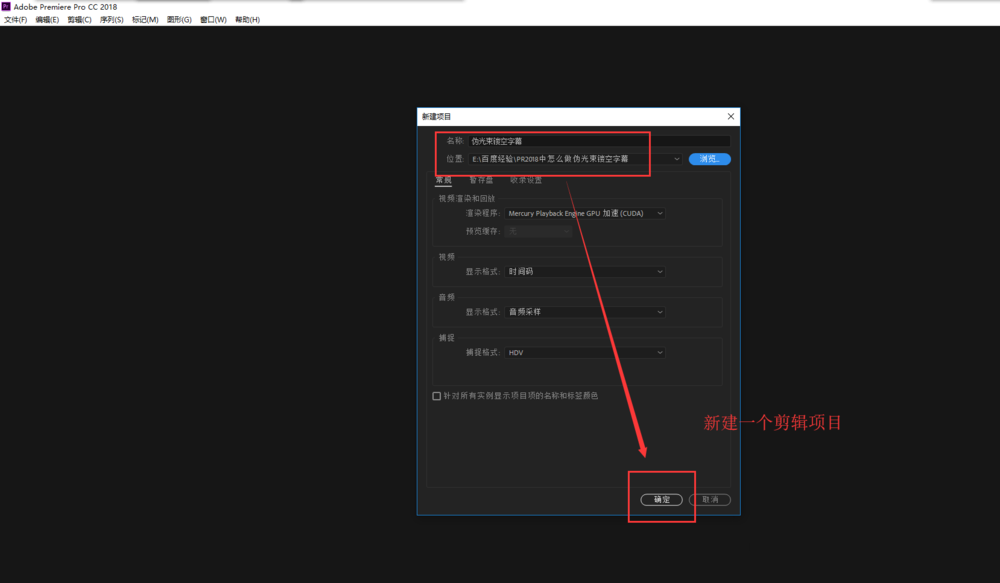Open the 帮助(H) menu
This screenshot has width=1000, height=583.
[247, 20]
